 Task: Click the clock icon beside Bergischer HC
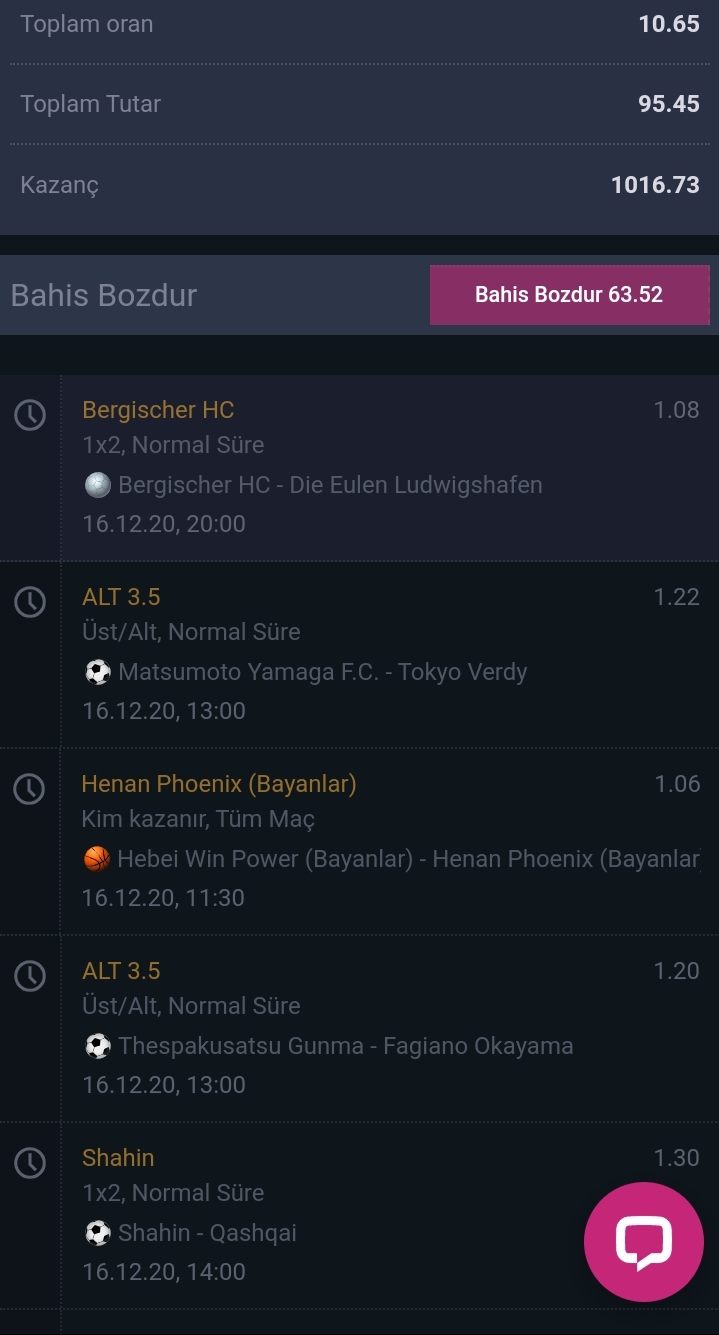click(x=30, y=414)
